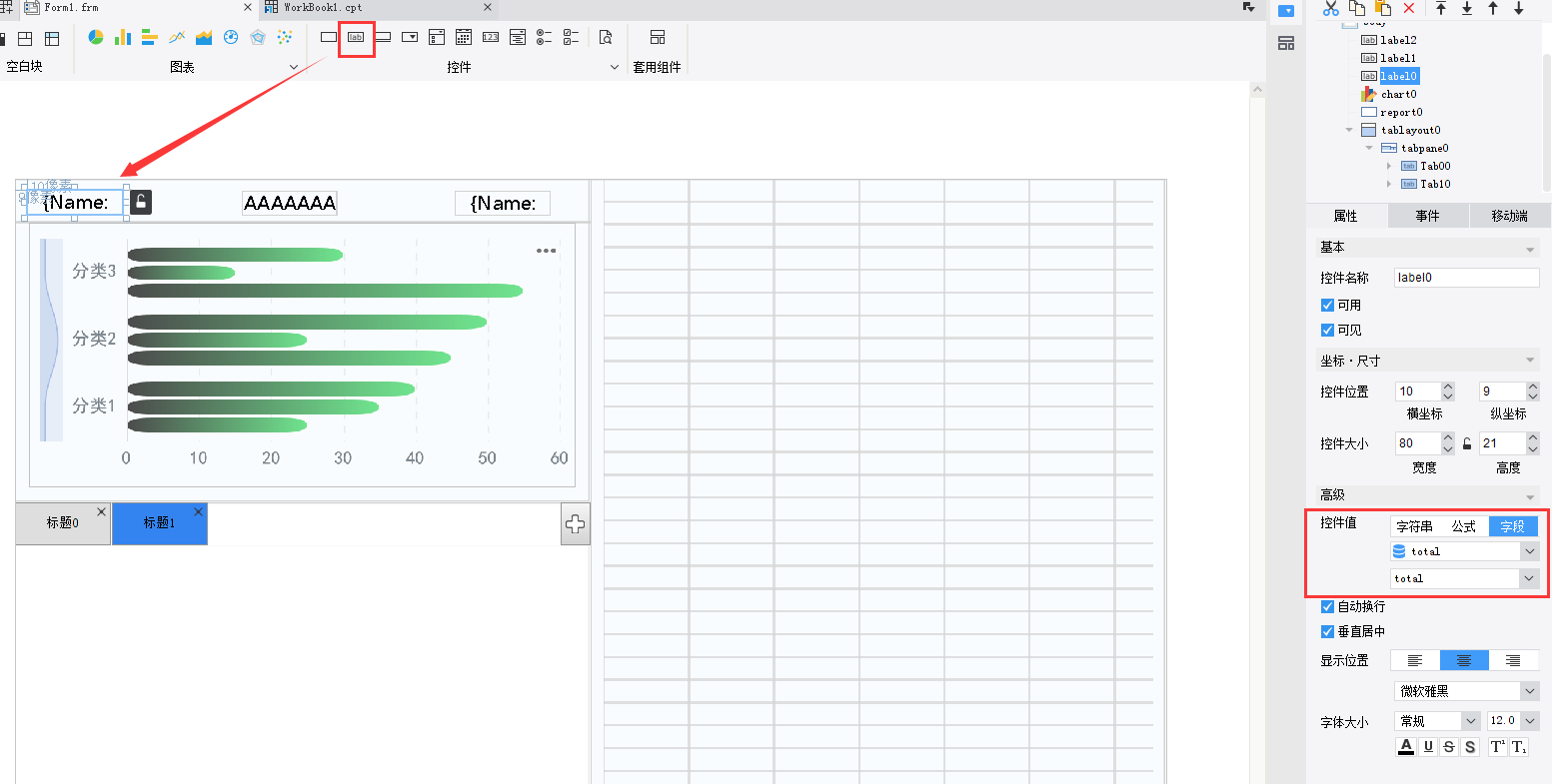Click the 控件名称 input field
The image size is (1552, 784).
click(x=1466, y=278)
